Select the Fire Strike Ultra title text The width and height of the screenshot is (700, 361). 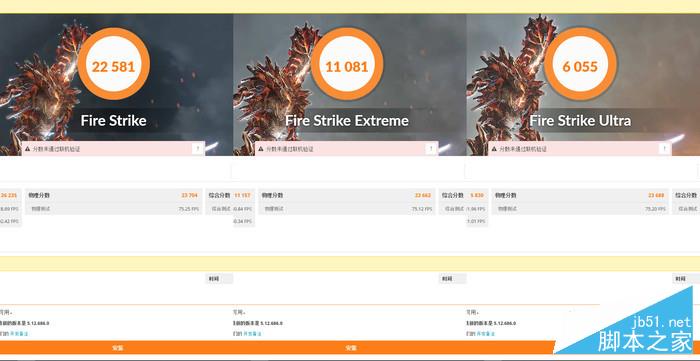(x=580, y=120)
